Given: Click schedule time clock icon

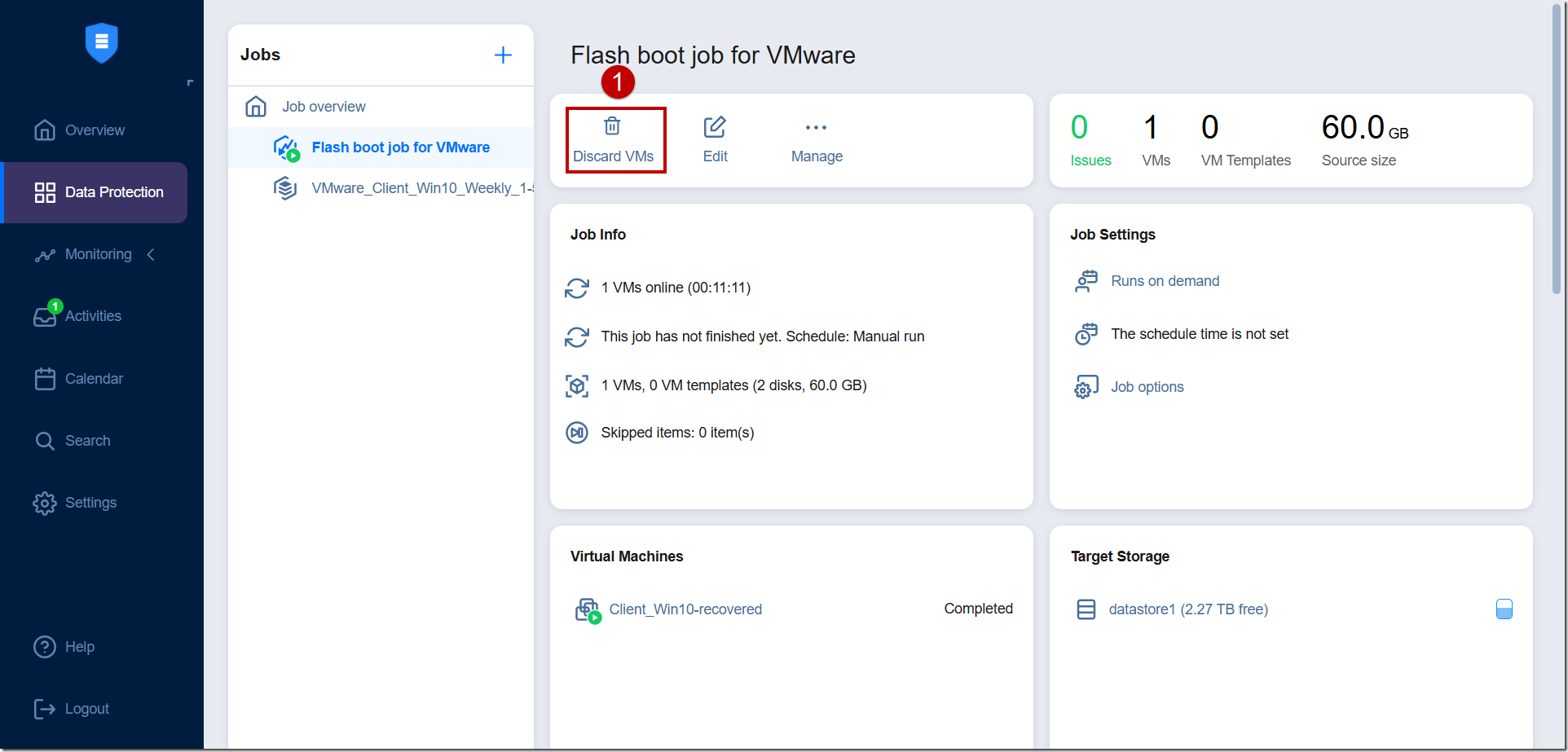Looking at the screenshot, I should [x=1086, y=334].
